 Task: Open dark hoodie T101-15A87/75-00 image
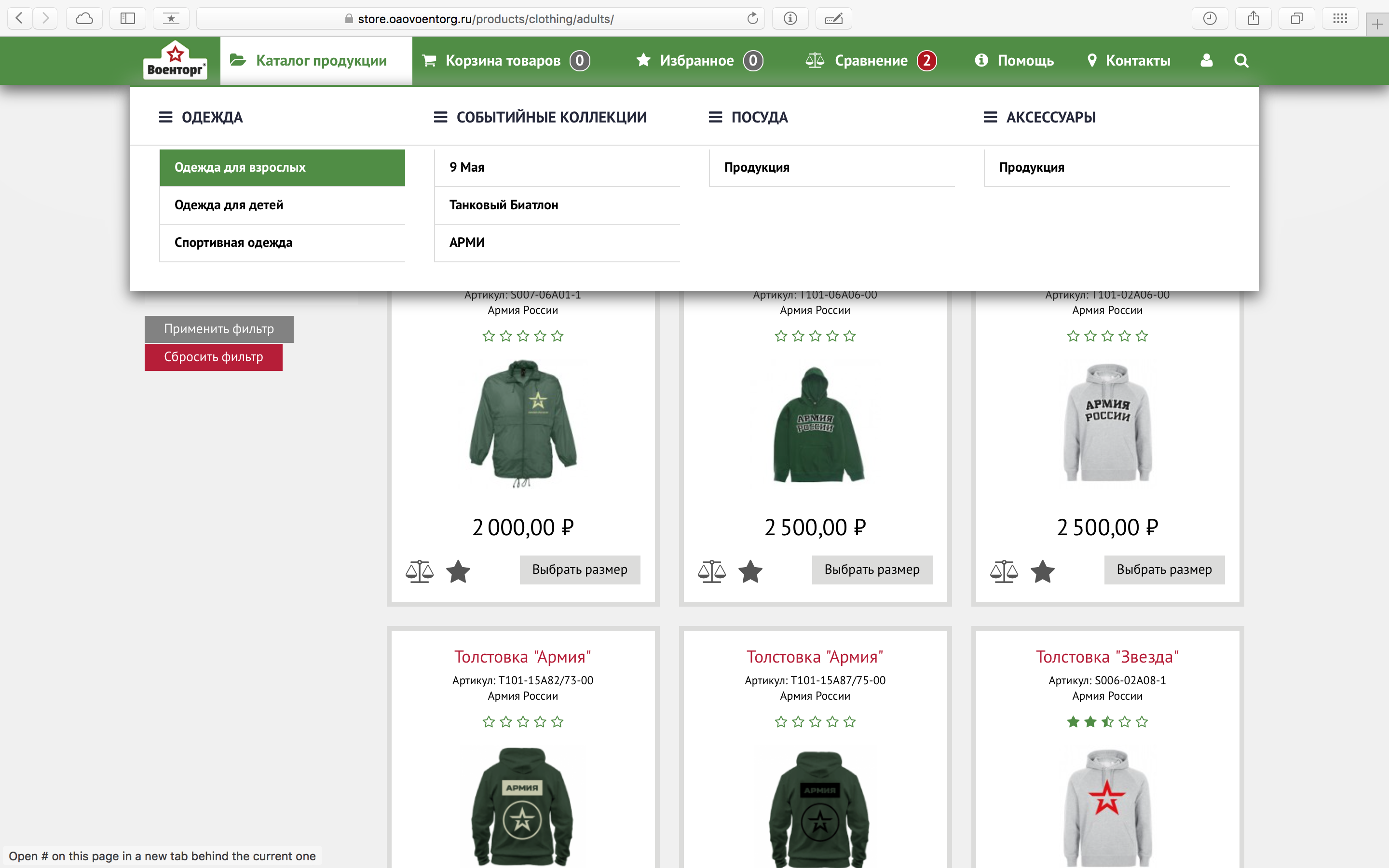819,810
